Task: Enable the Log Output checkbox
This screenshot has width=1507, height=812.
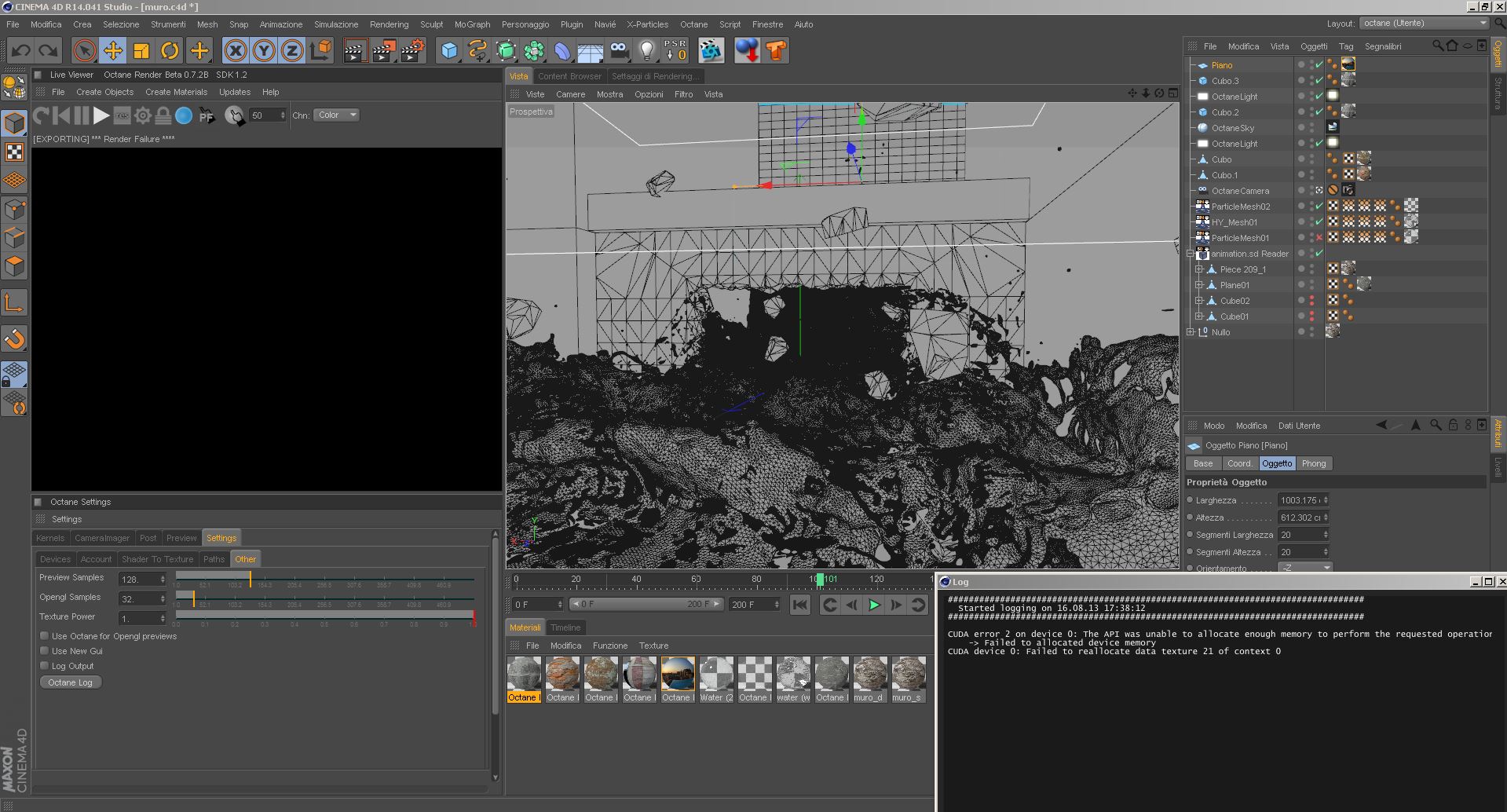Action: click(x=45, y=666)
